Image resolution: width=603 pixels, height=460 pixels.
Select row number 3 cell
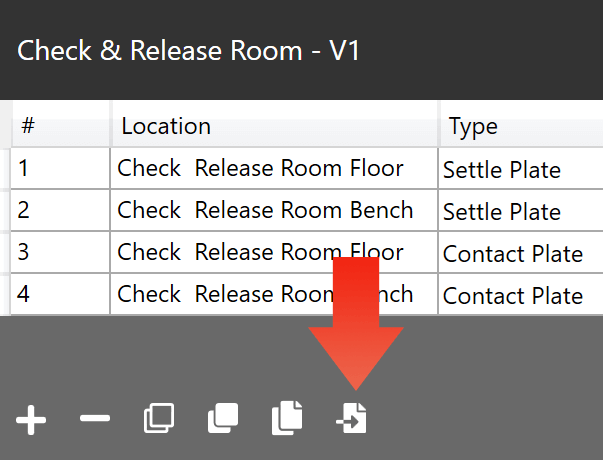pyautogui.click(x=60, y=253)
